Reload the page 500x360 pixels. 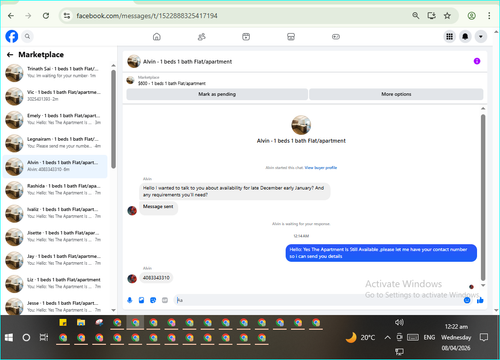46,16
